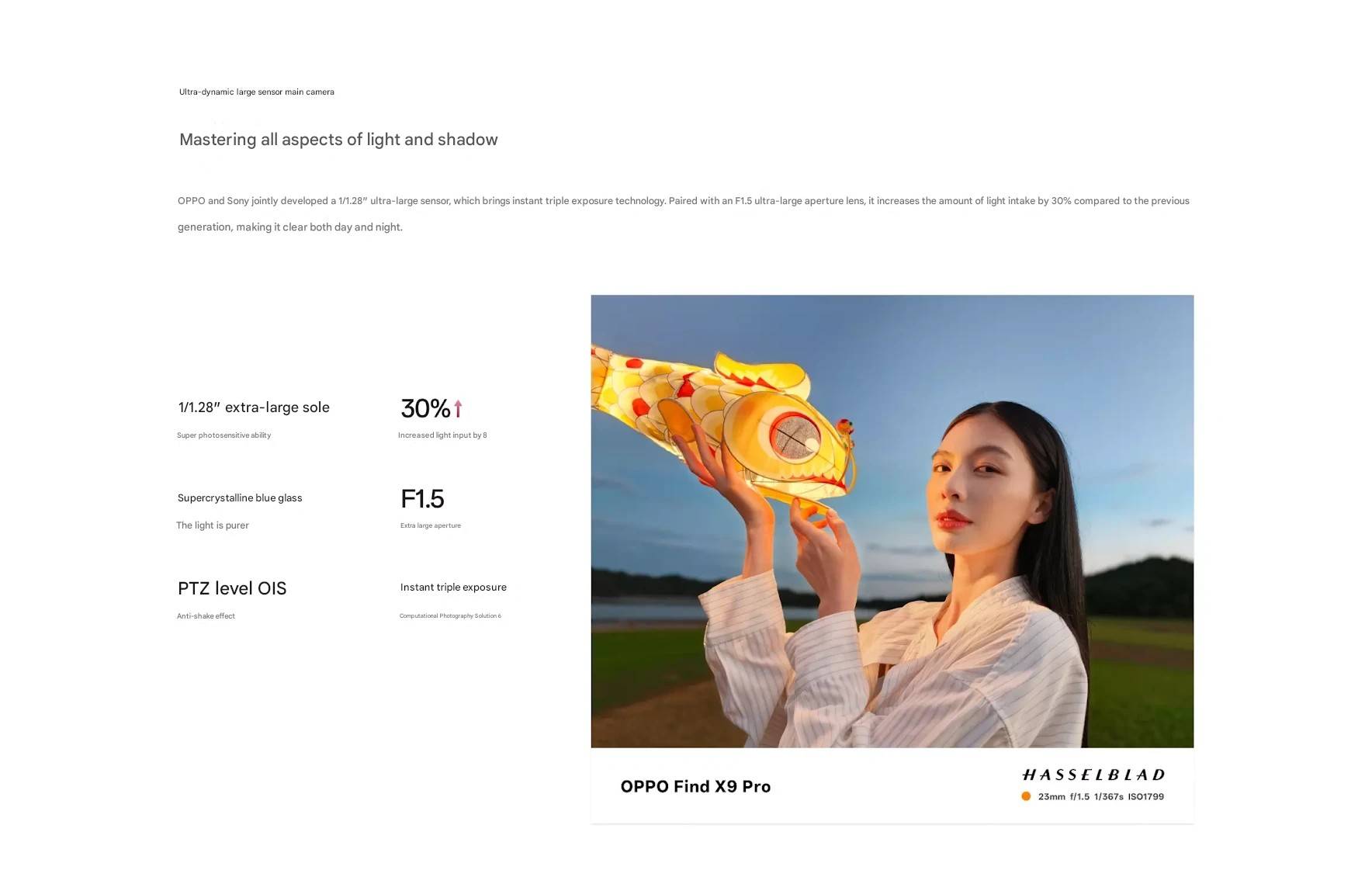Click the F1.5 aperture figure
1372x877 pixels.
coord(422,498)
